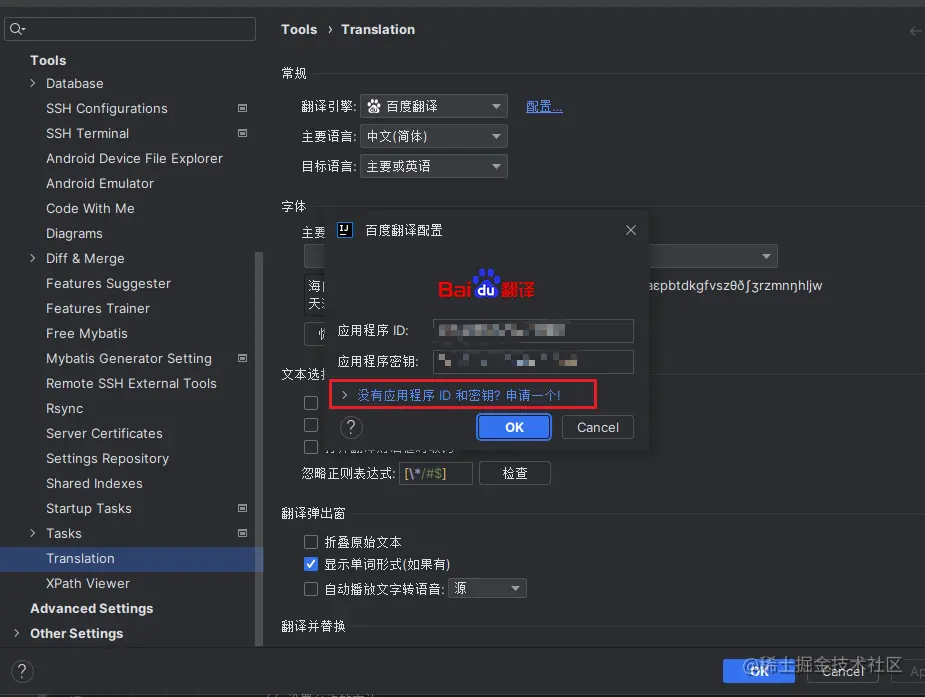Open Rsync settings
Image resolution: width=925 pixels, height=697 pixels.
pos(65,408)
